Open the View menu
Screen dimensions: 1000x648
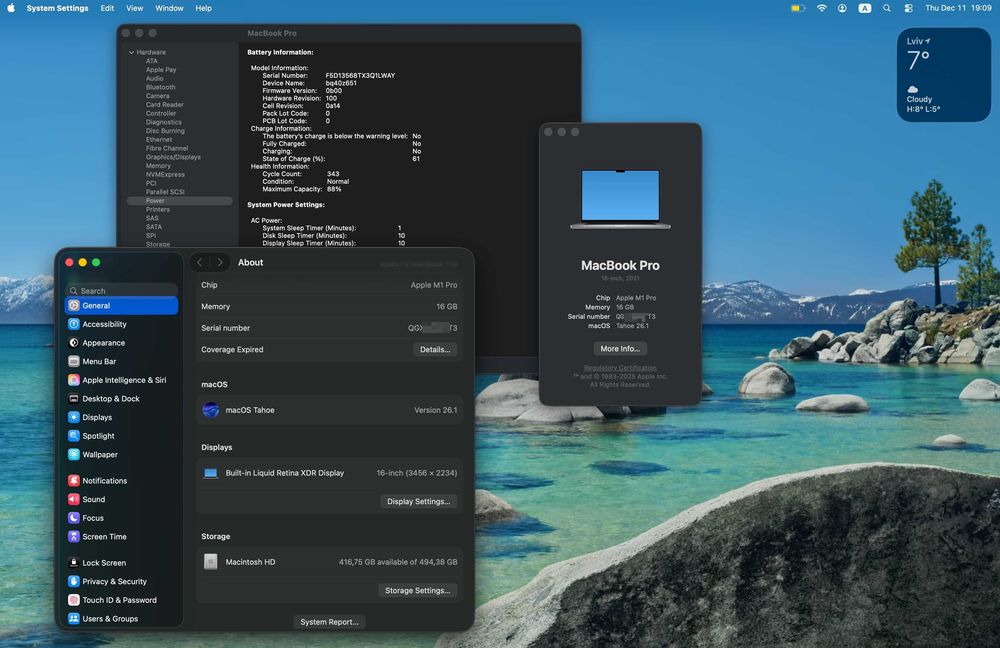pyautogui.click(x=135, y=8)
